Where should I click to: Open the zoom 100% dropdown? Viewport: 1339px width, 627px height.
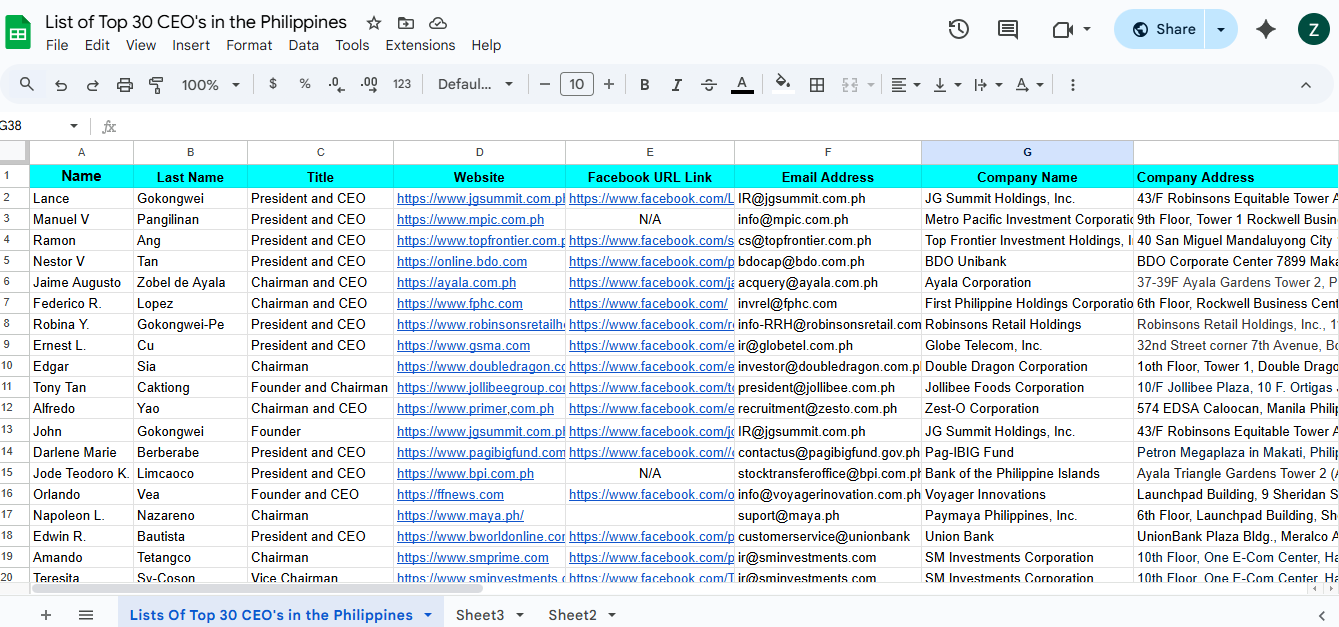pyautogui.click(x=210, y=85)
